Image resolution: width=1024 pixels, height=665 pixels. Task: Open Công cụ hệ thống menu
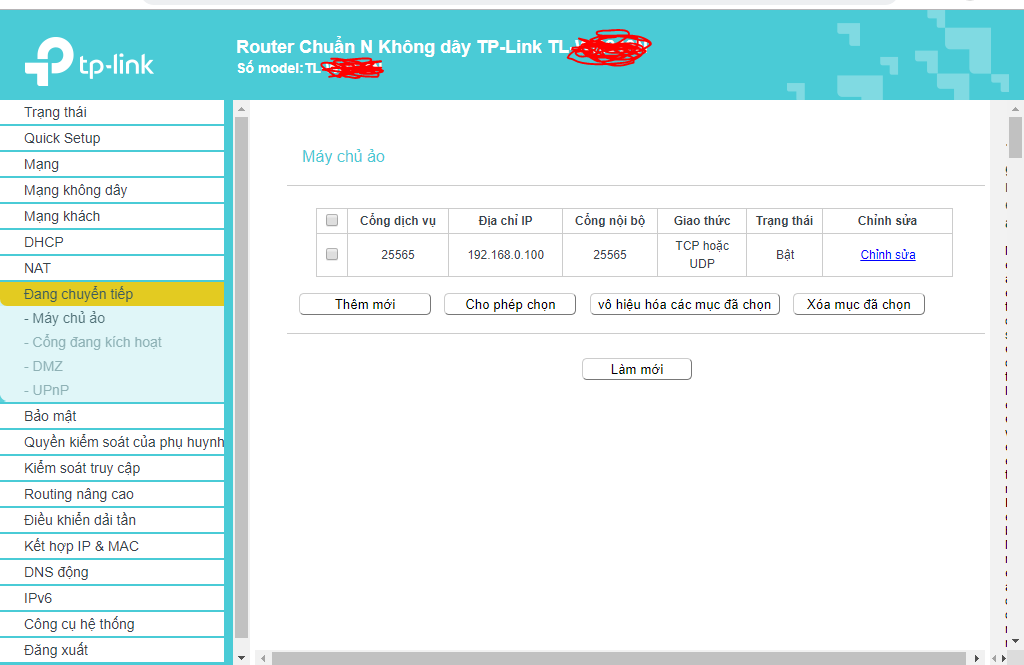[112, 624]
